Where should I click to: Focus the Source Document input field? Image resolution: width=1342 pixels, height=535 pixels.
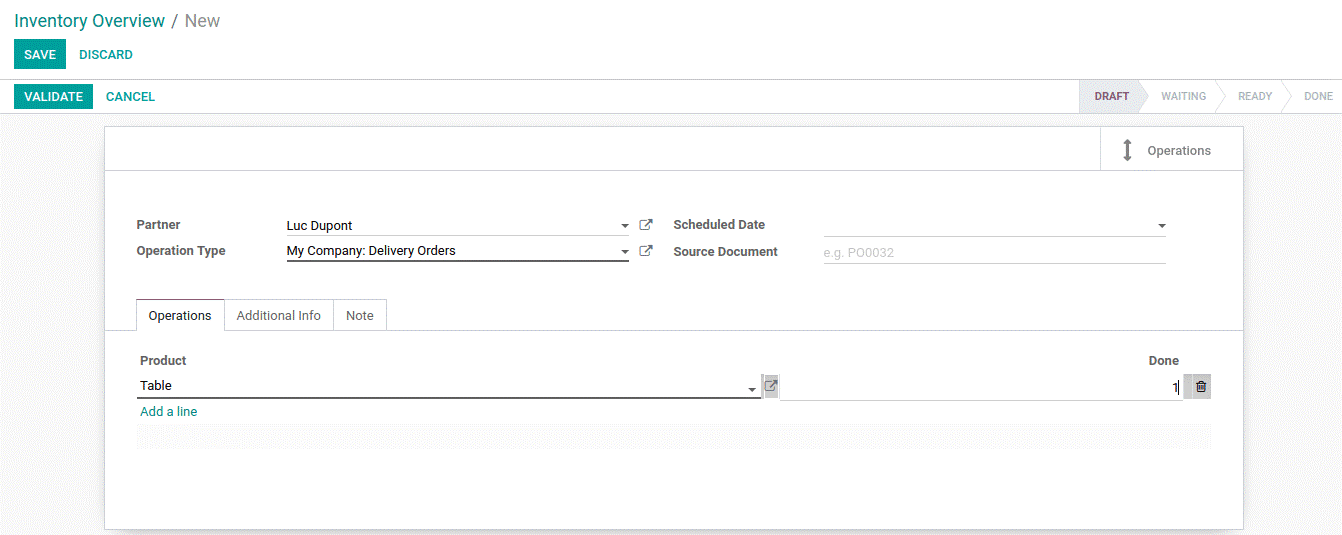coord(994,252)
